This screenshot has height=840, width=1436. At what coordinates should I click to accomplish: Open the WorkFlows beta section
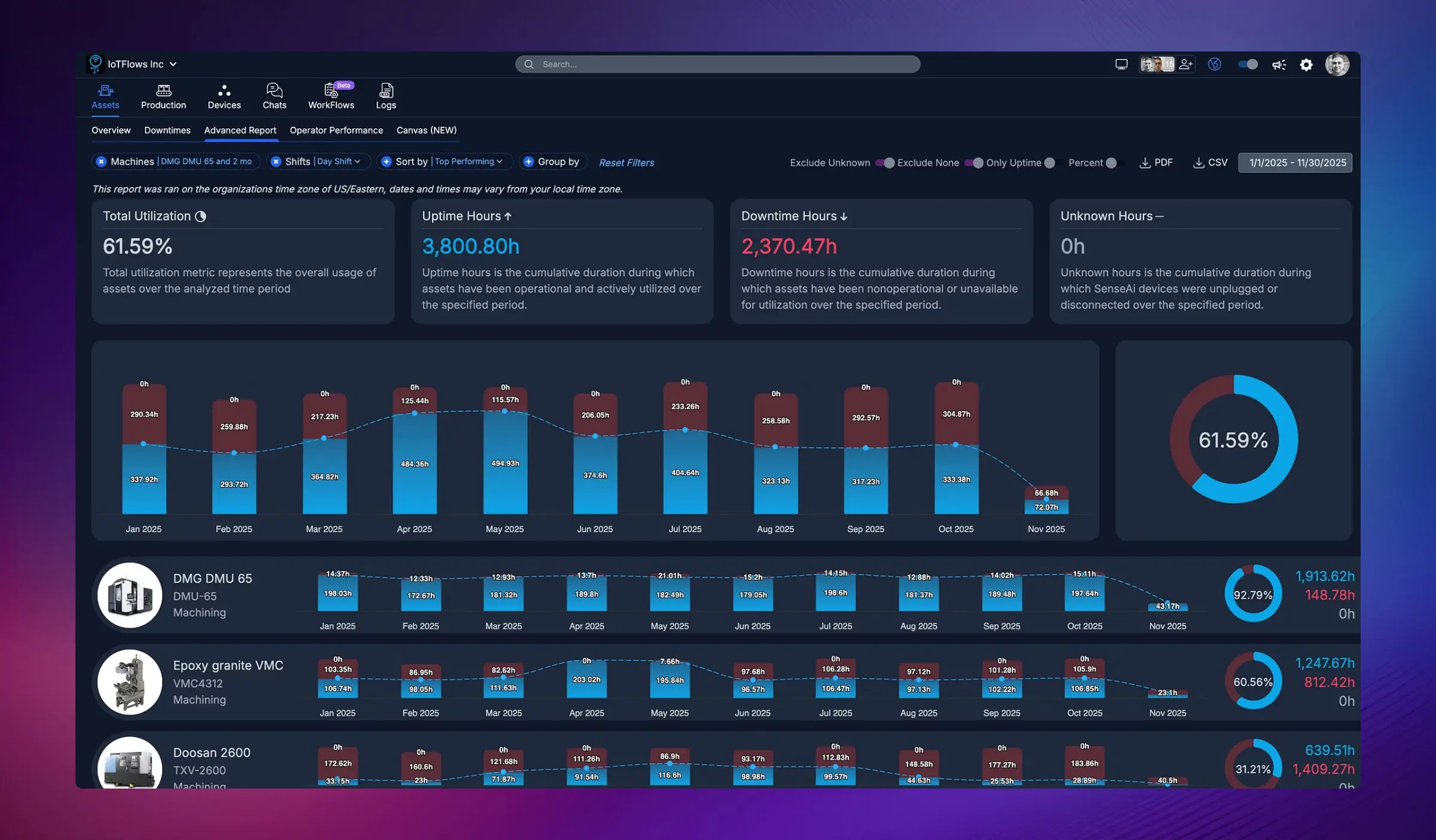331,96
